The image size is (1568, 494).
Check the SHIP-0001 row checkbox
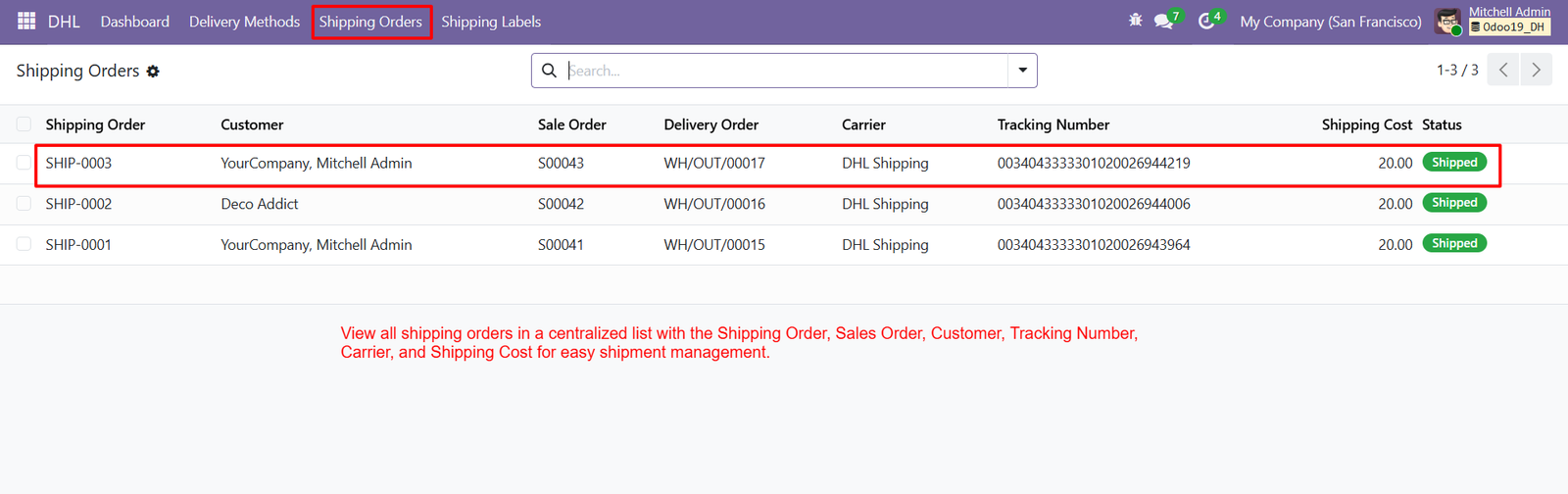click(24, 244)
